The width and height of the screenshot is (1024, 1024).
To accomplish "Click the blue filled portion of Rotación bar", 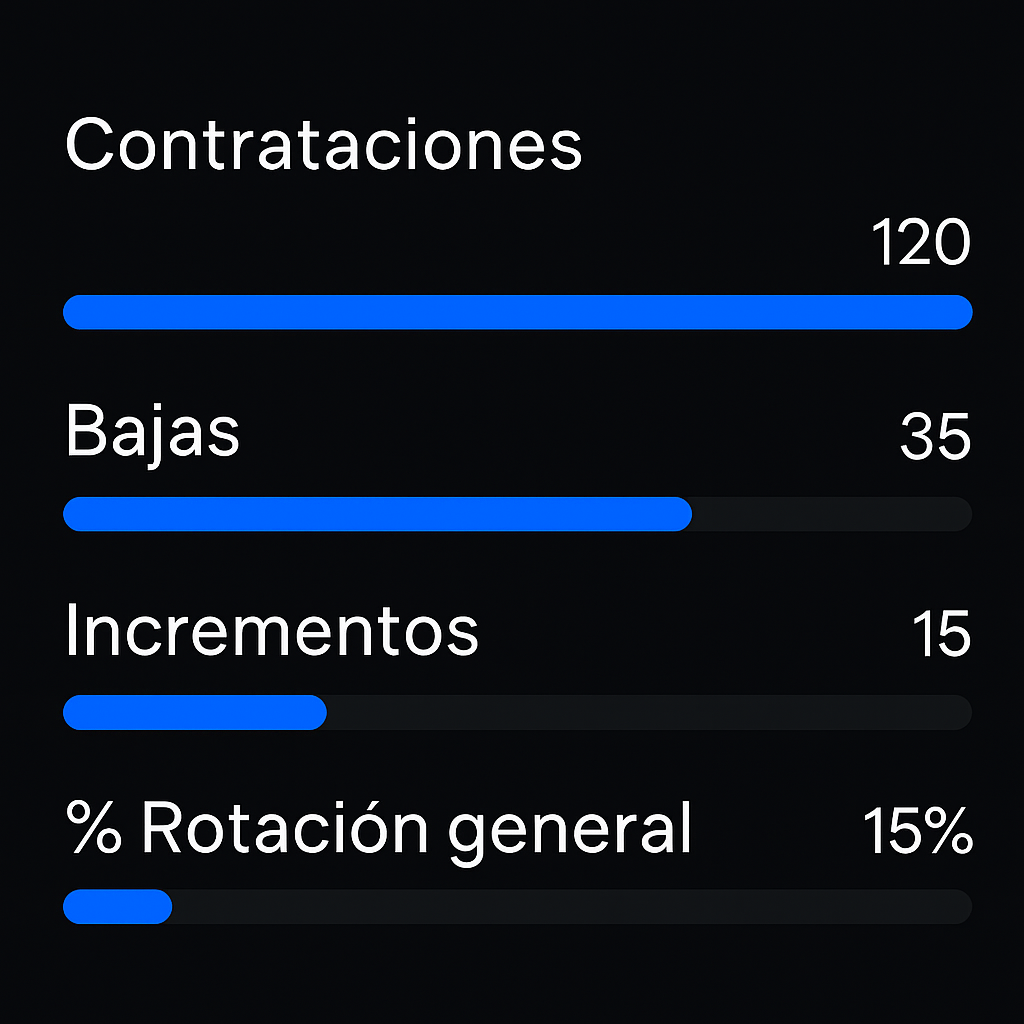I will pos(116,907).
